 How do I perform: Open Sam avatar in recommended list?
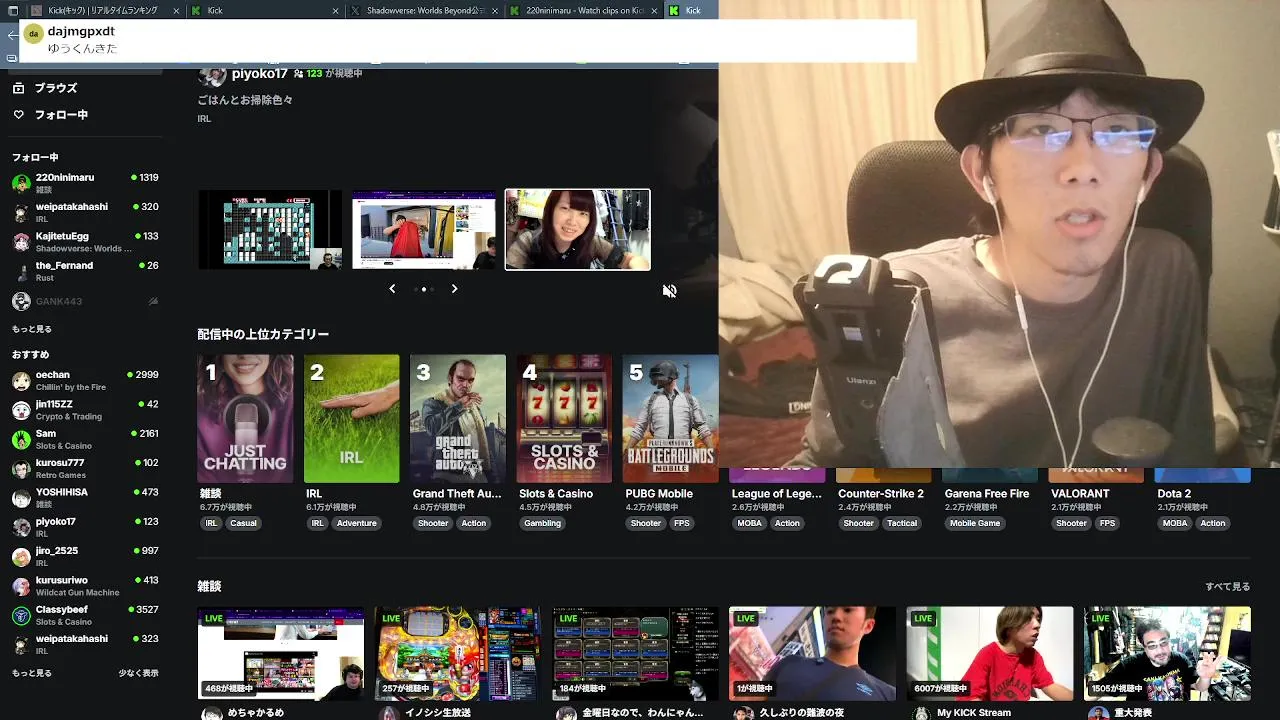tap(21, 439)
